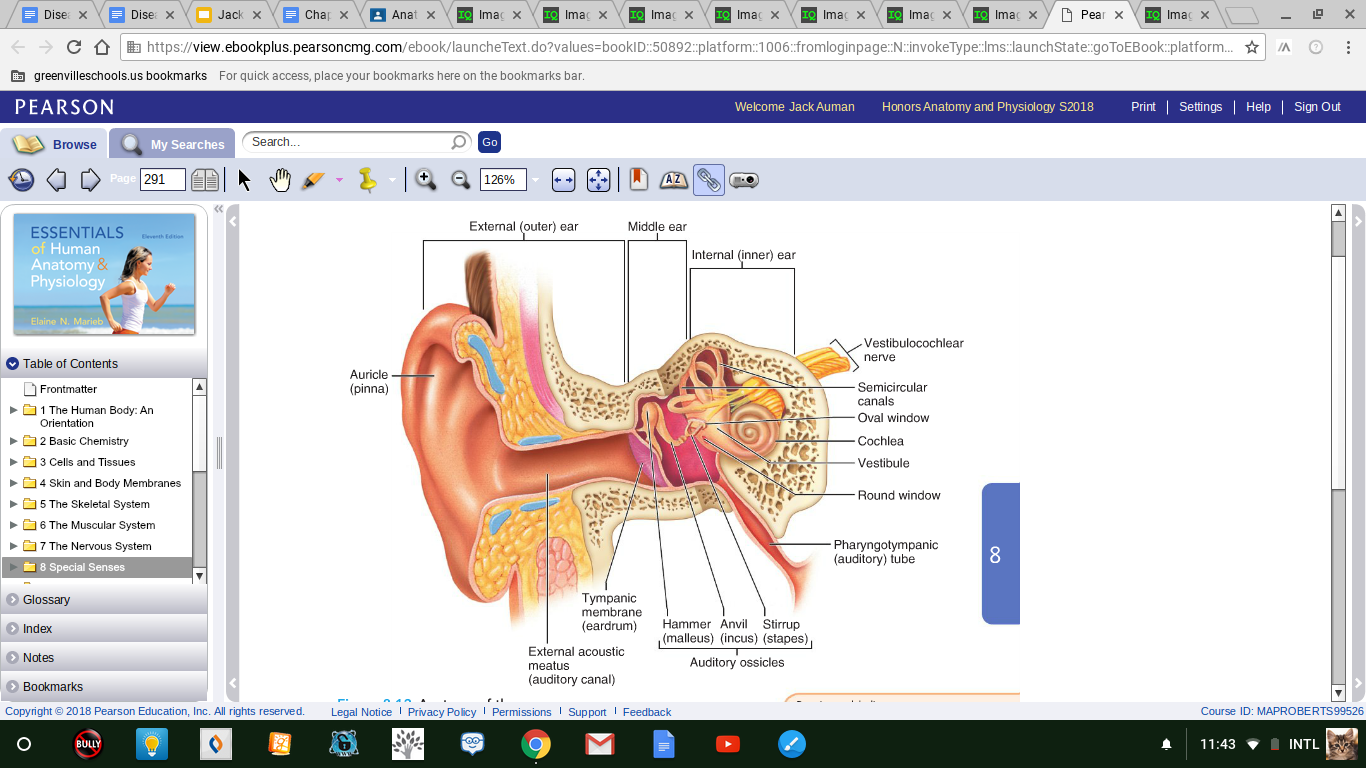The width and height of the screenshot is (1366, 768).
Task: Open the Permissions footer link
Action: [x=521, y=712]
